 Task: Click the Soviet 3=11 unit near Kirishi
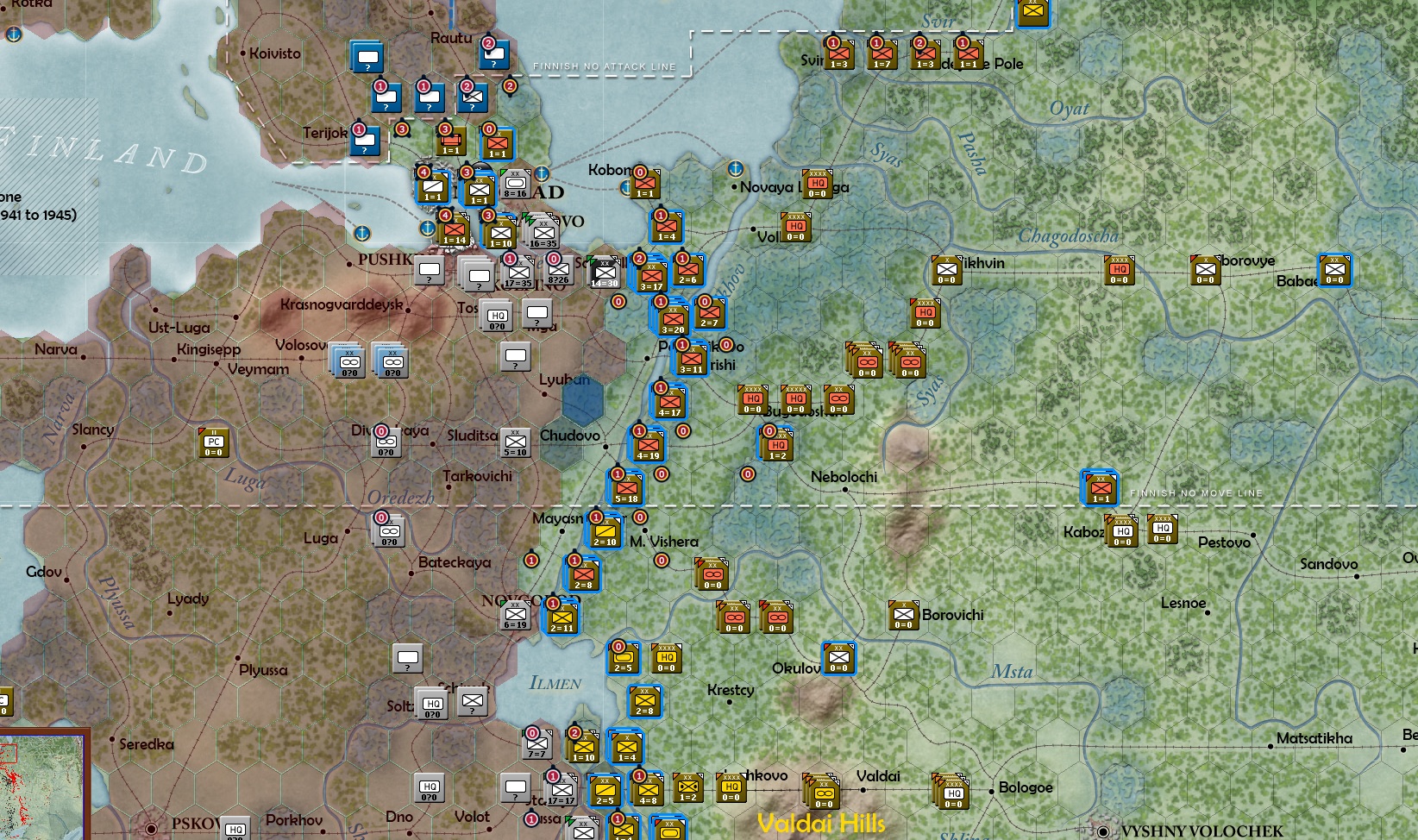point(691,360)
